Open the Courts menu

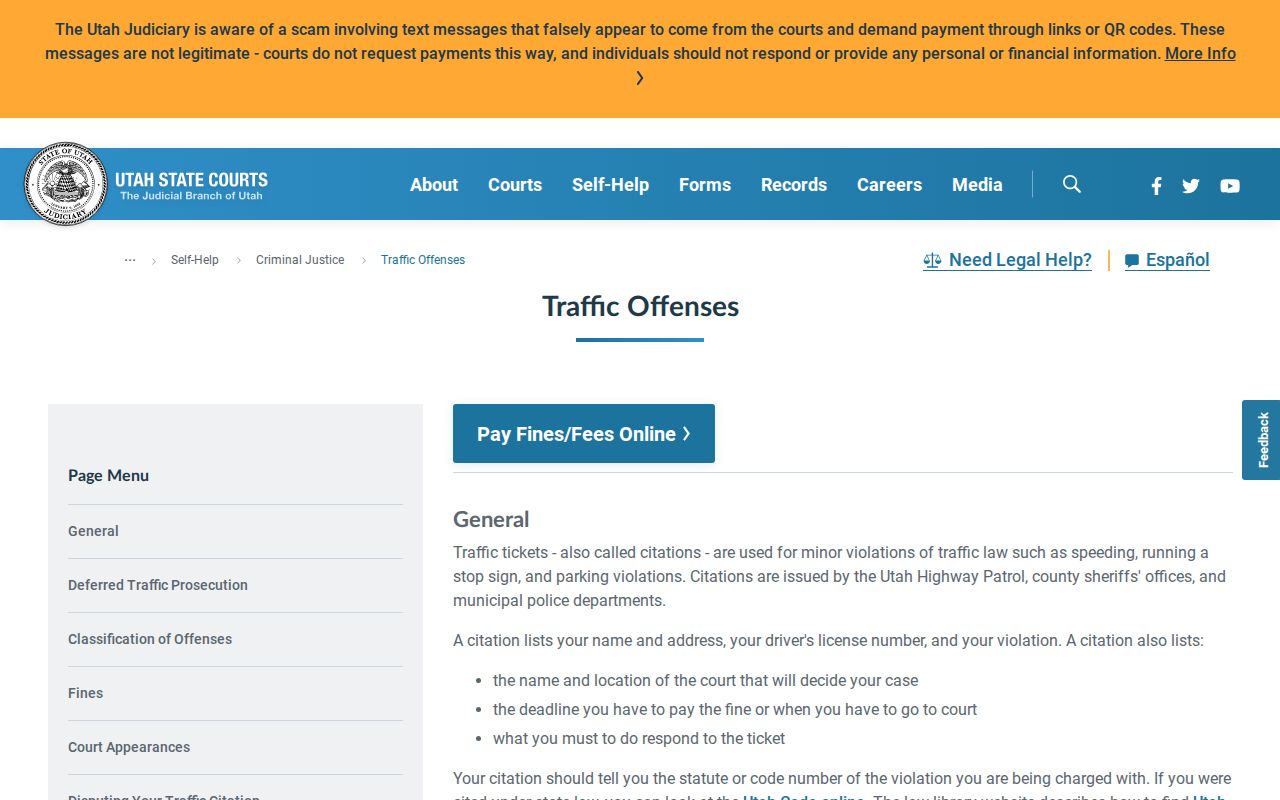[x=515, y=185]
